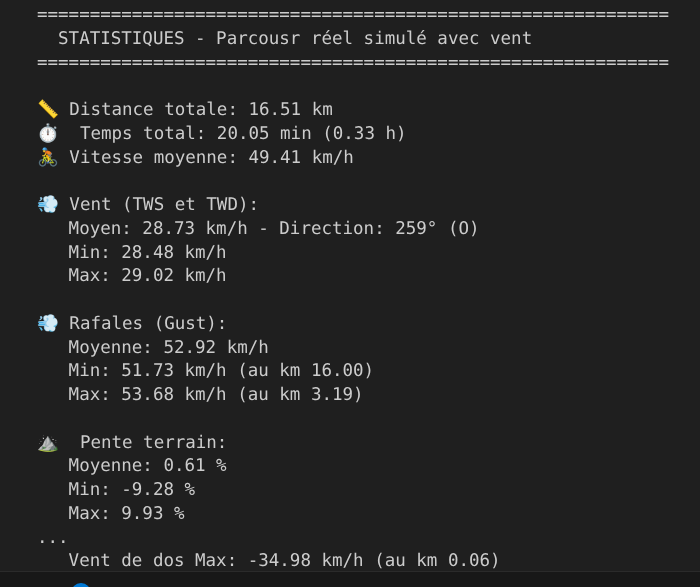Click 'Vent de dos Max: -34.98 km/h' line
The width and height of the screenshot is (700, 587).
tap(283, 560)
